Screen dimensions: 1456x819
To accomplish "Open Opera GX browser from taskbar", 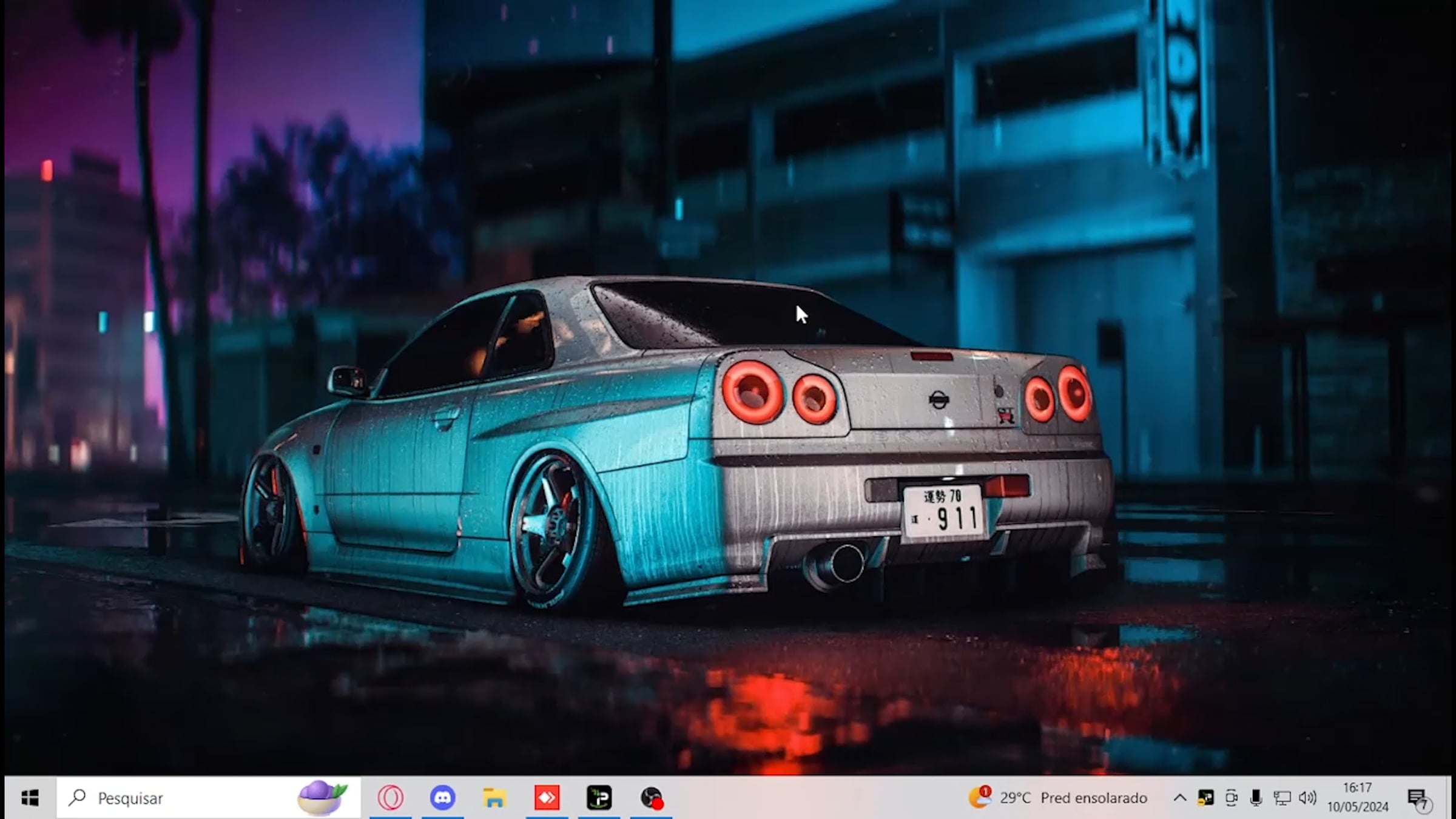I will 390,797.
